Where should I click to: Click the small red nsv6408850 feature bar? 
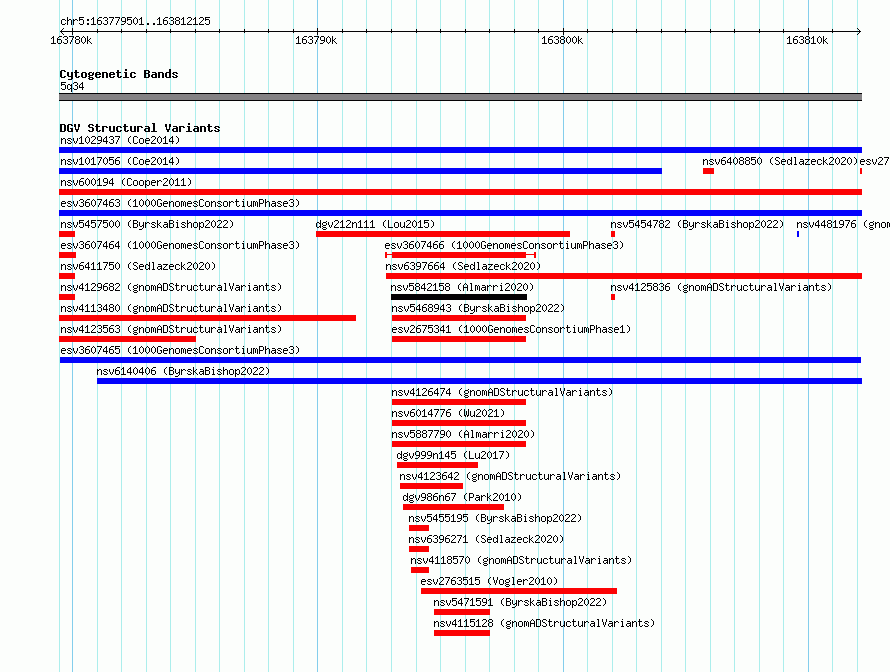click(708, 171)
